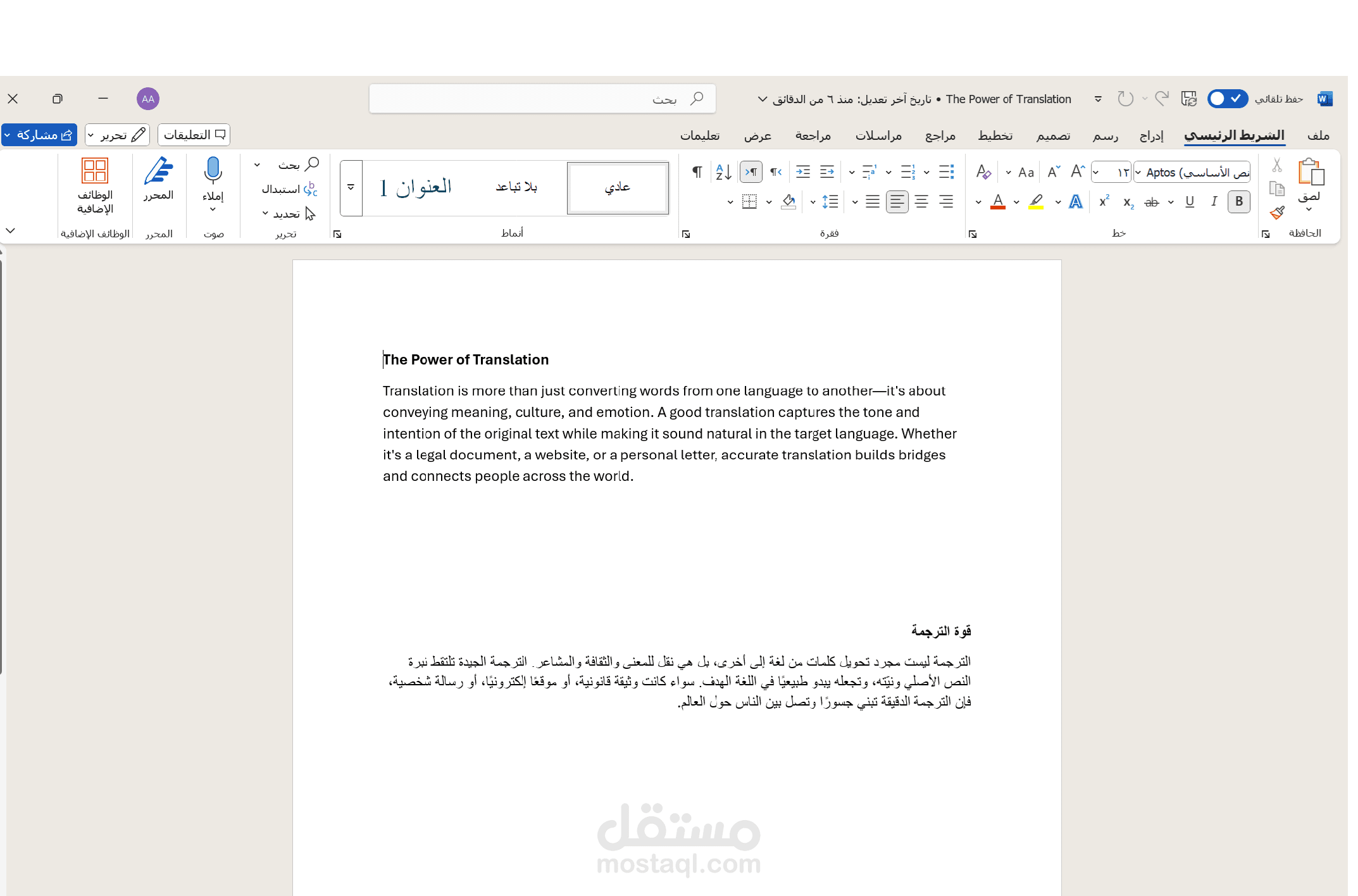Viewport: 1358px width, 896px height.
Task: Open the مراجعة (Review) ribbon tab
Action: pyautogui.click(x=814, y=135)
